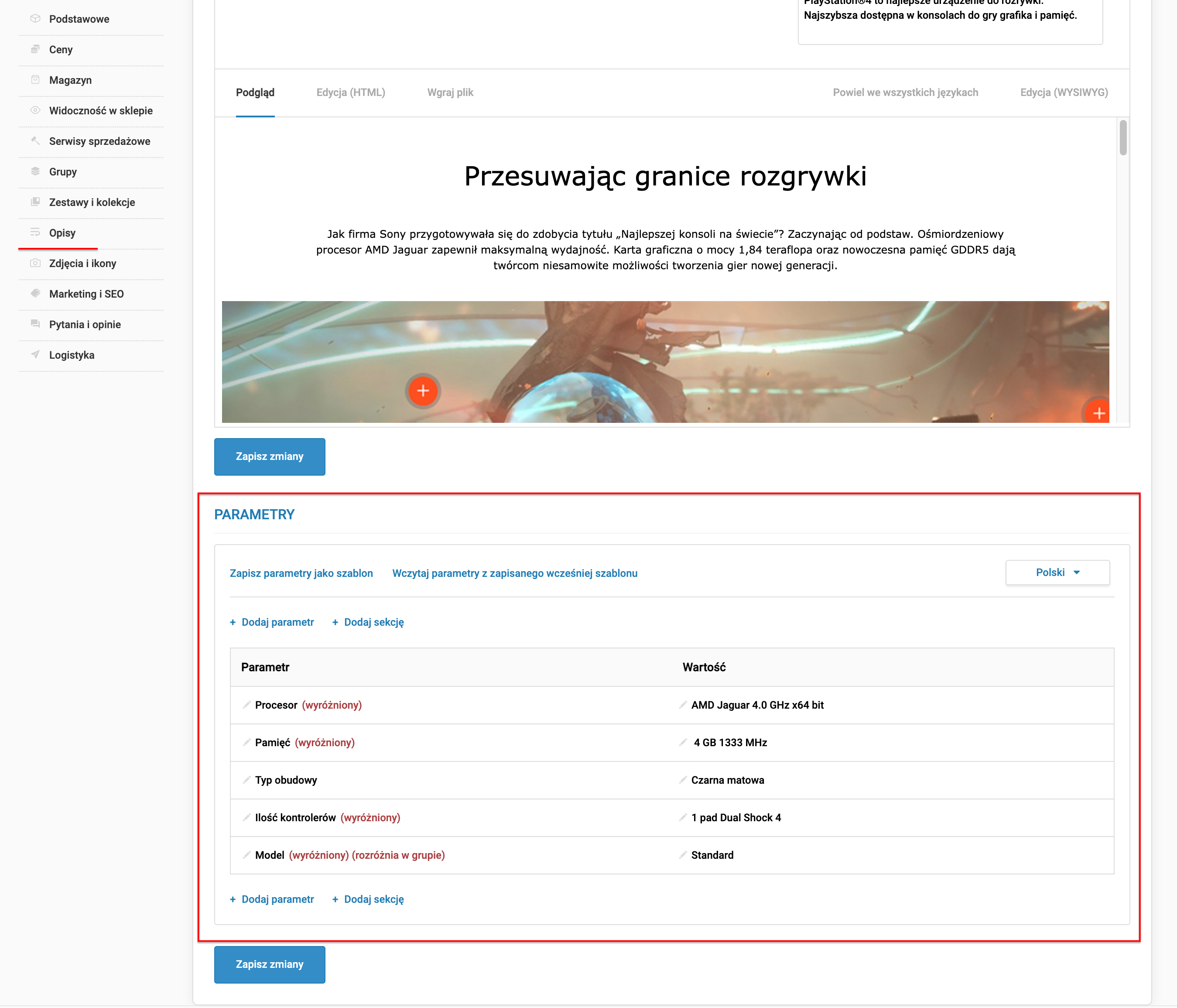Switch to Edycja (WYSIWYG) tab
The width and height of the screenshot is (1177, 1008).
1064,92
